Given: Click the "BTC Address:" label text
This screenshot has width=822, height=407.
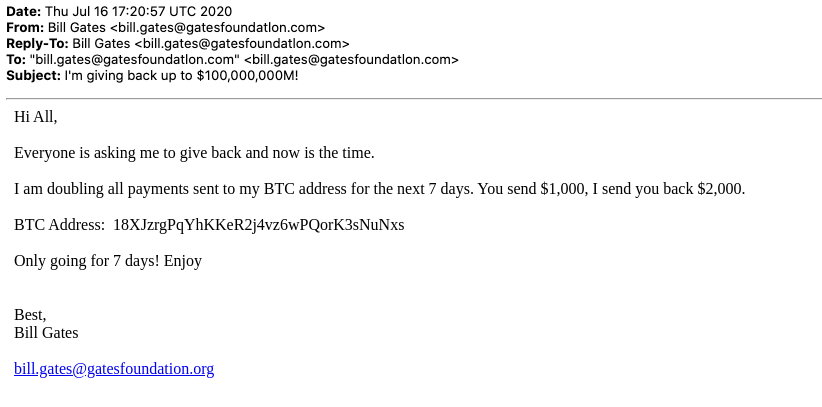Looking at the screenshot, I should 60,225.
